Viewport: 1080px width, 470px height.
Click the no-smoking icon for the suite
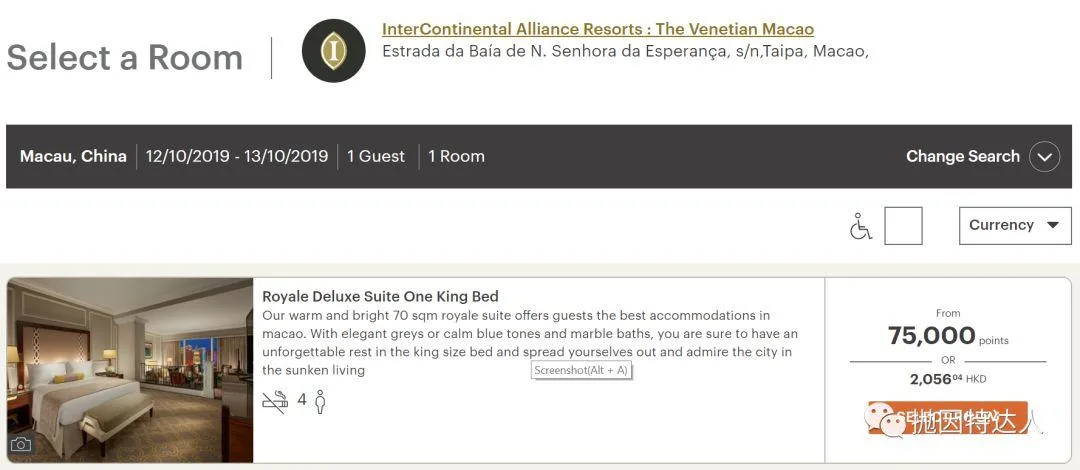[x=274, y=401]
